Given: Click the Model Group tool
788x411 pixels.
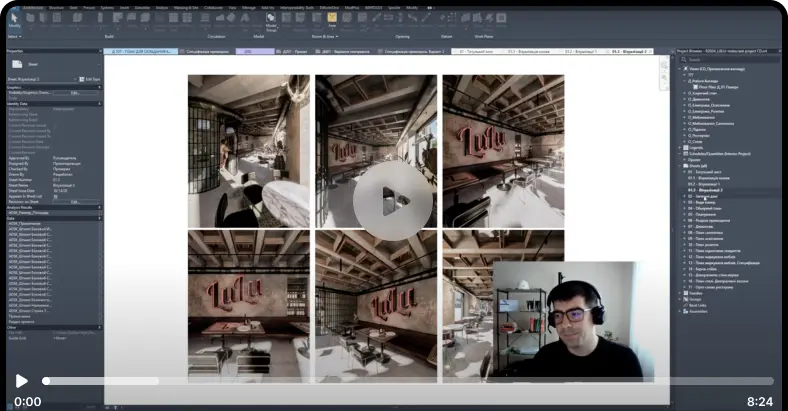Looking at the screenshot, I should pyautogui.click(x=271, y=21).
